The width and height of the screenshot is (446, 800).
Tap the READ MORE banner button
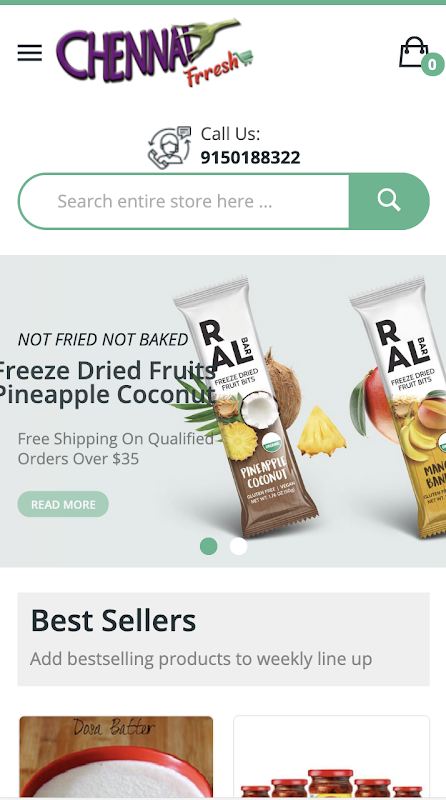pos(63,504)
